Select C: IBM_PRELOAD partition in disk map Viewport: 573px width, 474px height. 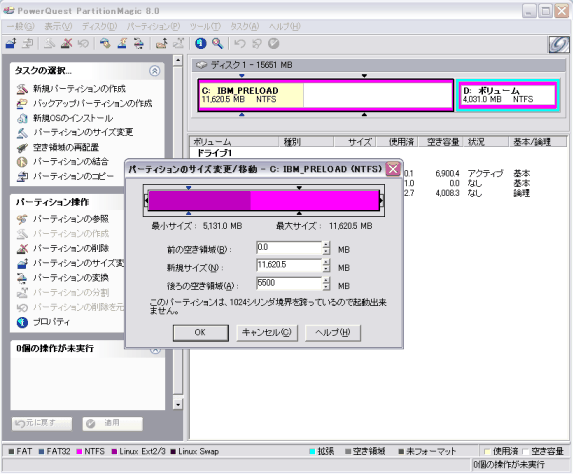coord(326,95)
